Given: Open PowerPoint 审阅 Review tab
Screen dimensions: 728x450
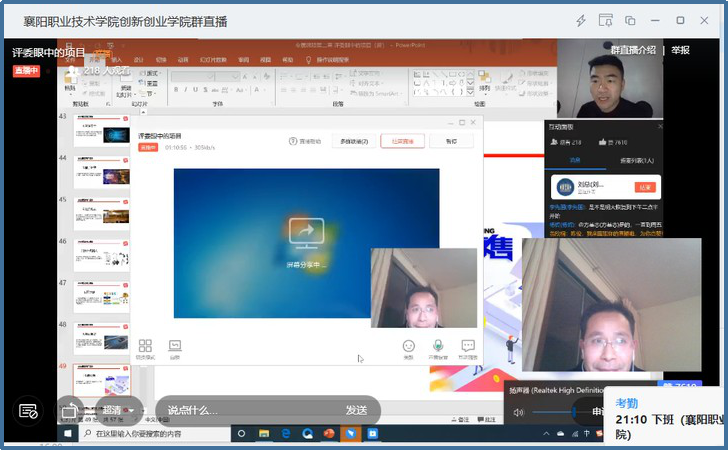Looking at the screenshot, I should tap(243, 60).
